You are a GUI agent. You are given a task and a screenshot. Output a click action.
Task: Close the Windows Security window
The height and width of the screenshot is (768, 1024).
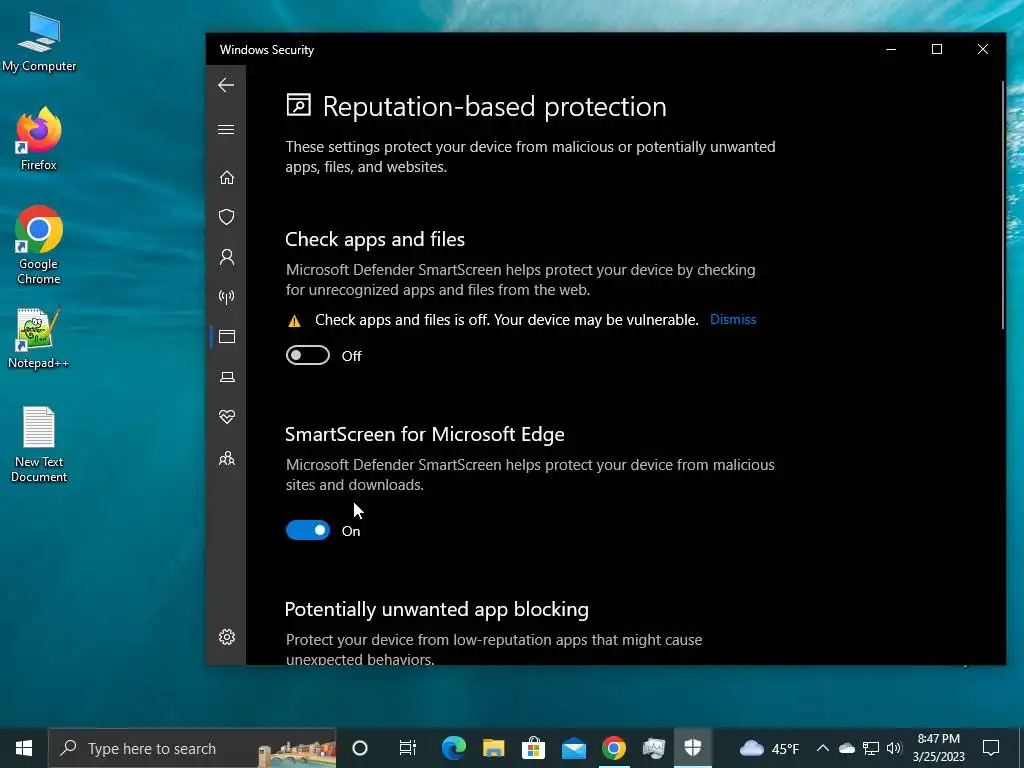pos(982,50)
